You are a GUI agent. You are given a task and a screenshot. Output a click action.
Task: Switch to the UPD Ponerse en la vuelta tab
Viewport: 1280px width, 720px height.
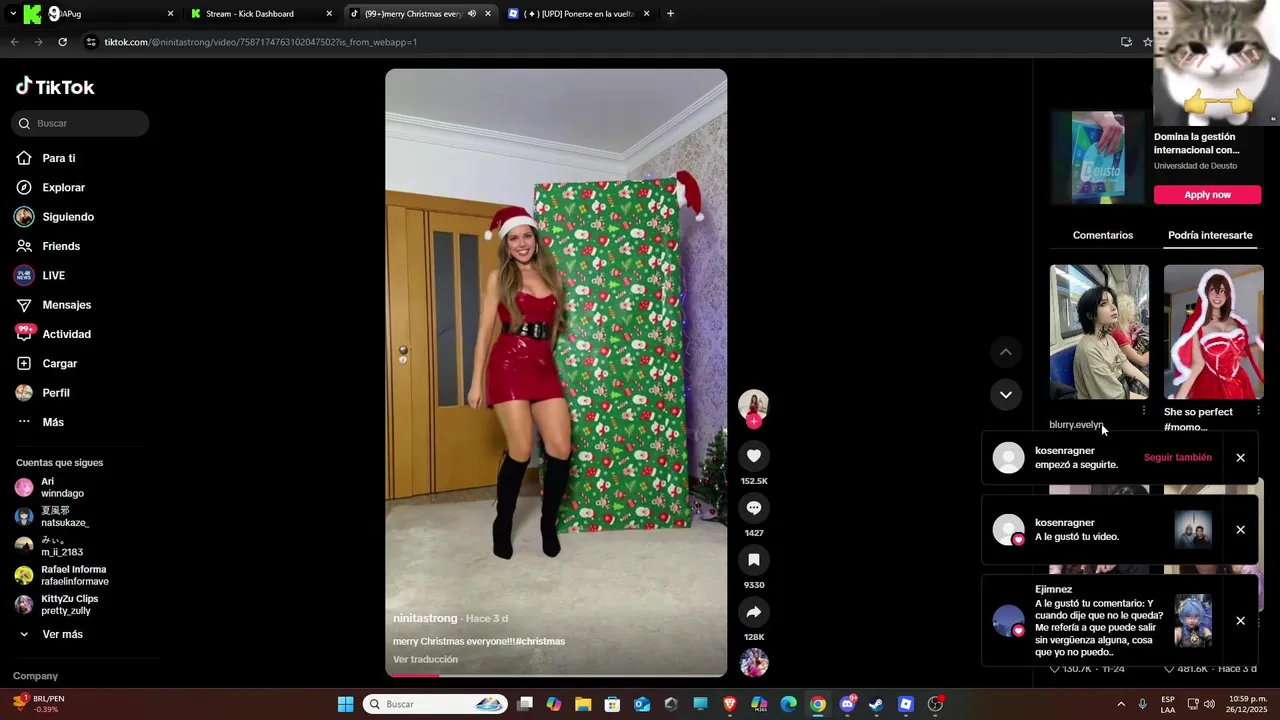tap(580, 14)
